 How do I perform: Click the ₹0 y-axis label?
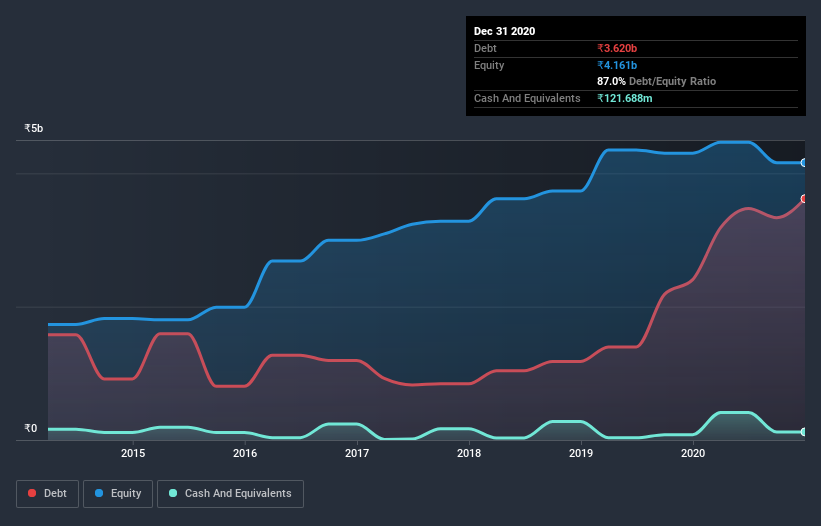tap(31, 428)
